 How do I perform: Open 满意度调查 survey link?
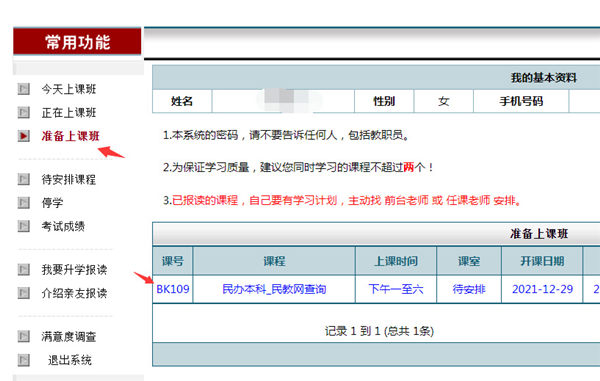[69, 337]
